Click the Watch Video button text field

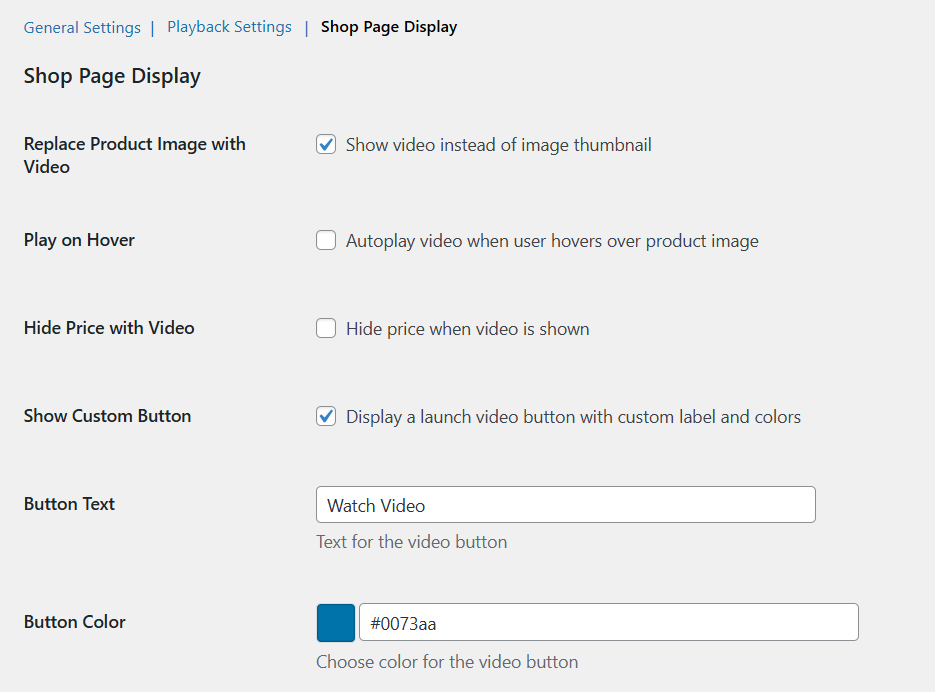click(565, 505)
